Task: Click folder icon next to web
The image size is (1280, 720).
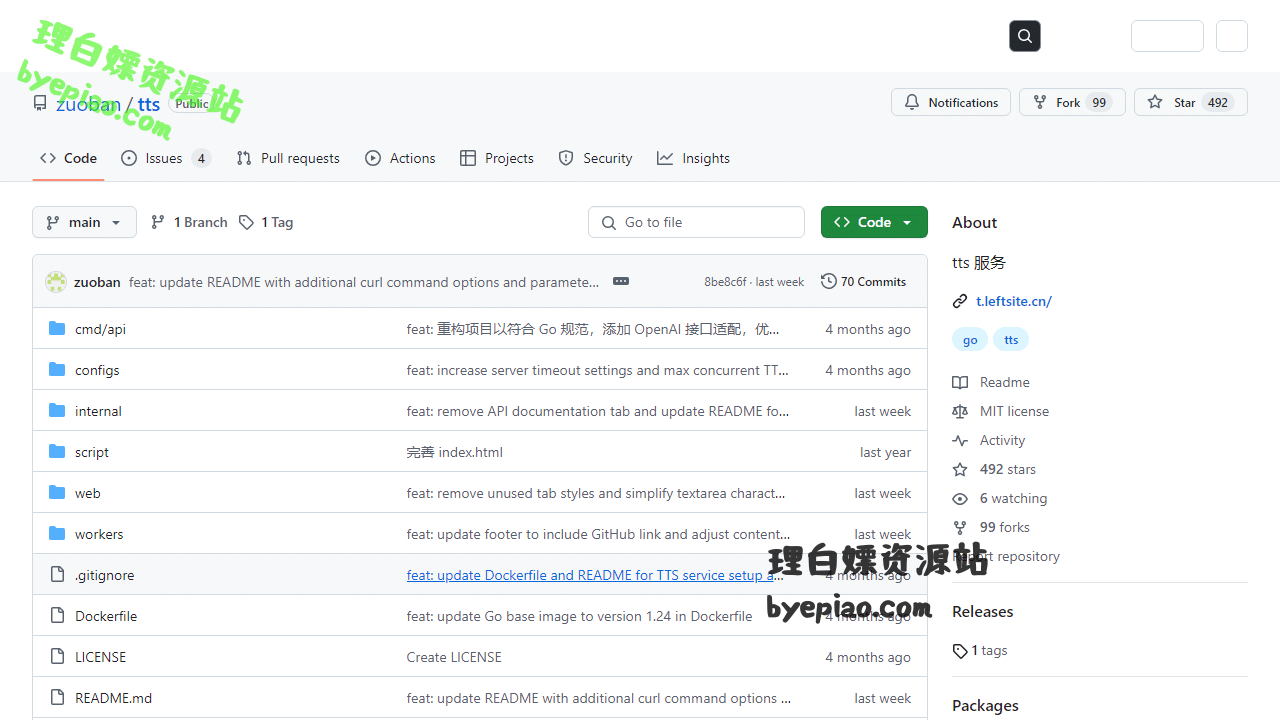Action: (x=57, y=493)
